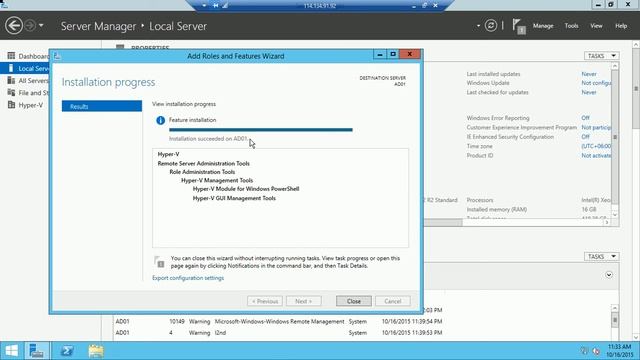Open the Help menu
This screenshot has height=360, width=640.
(x=621, y=26)
